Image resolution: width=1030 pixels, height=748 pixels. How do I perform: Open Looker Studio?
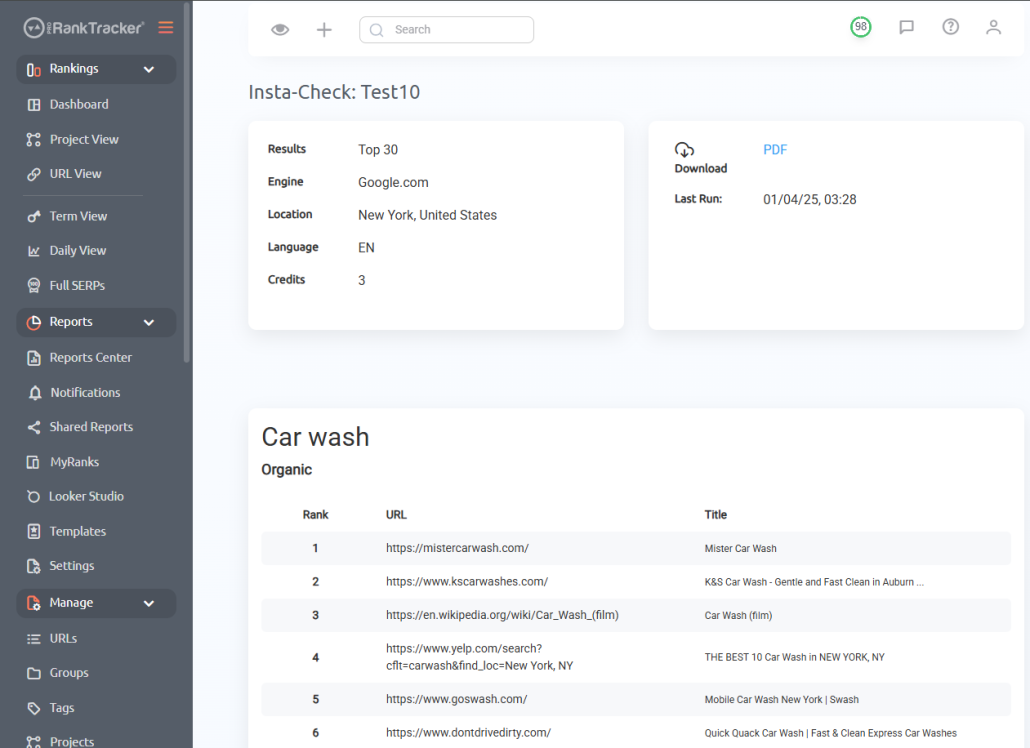coord(86,496)
